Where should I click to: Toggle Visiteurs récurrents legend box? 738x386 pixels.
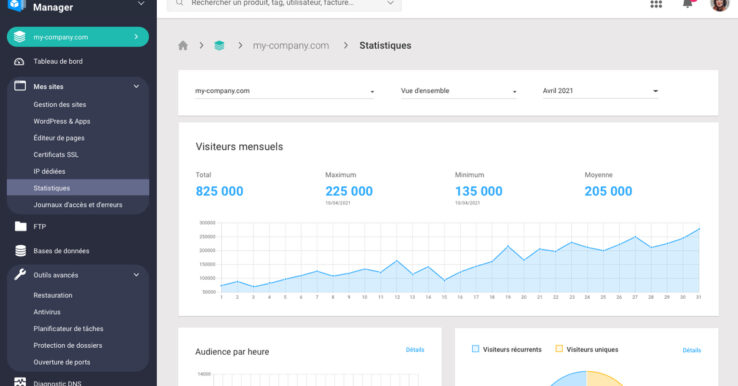pos(475,349)
